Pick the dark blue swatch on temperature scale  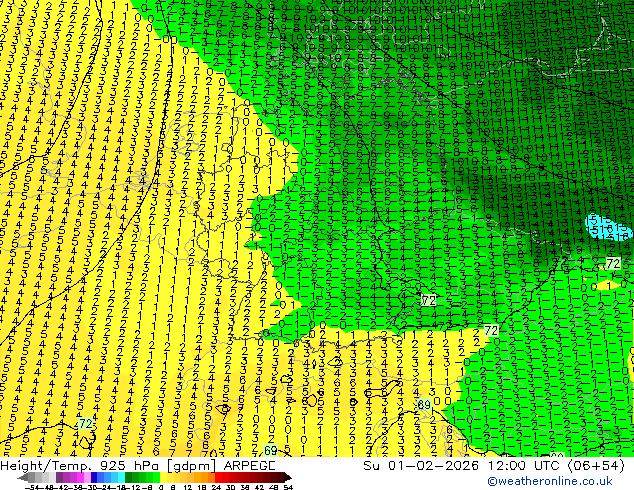[94, 477]
